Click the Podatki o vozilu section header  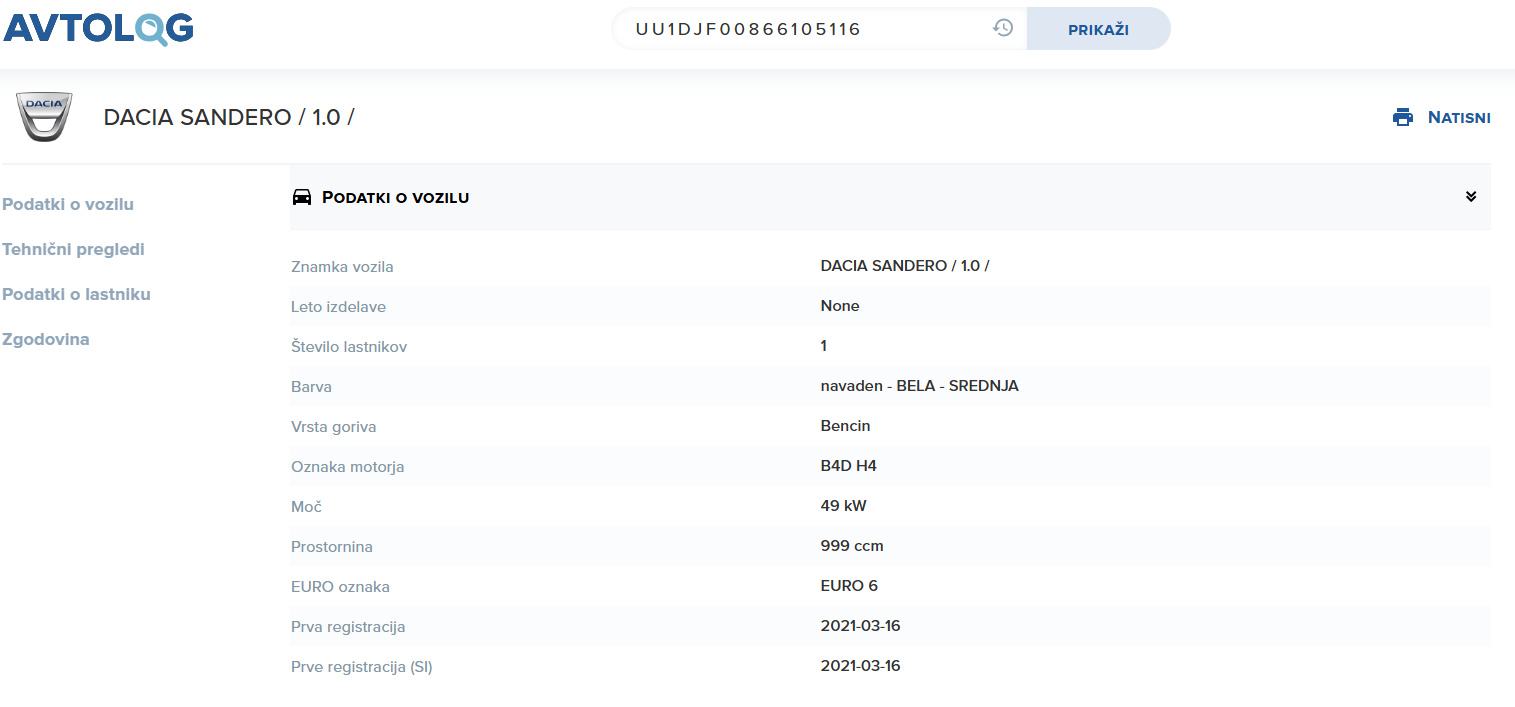(890, 197)
